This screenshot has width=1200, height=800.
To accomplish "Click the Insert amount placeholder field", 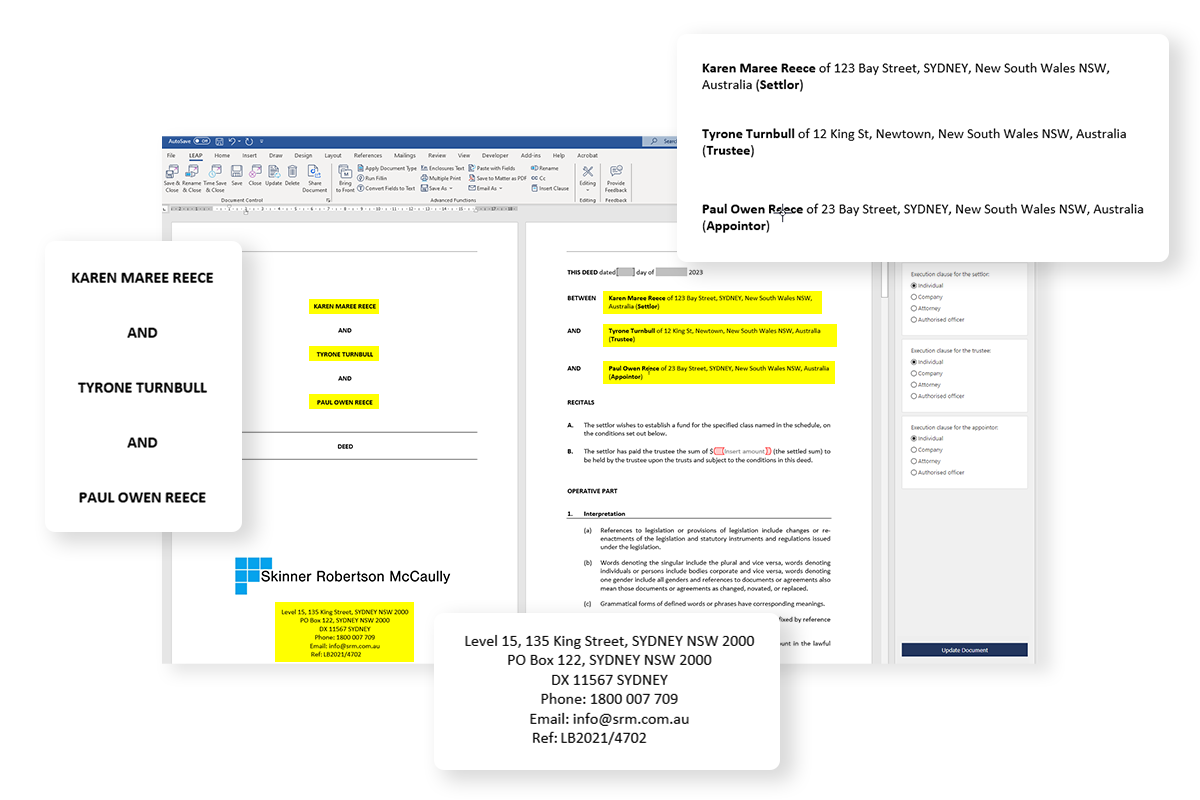I will tap(741, 452).
